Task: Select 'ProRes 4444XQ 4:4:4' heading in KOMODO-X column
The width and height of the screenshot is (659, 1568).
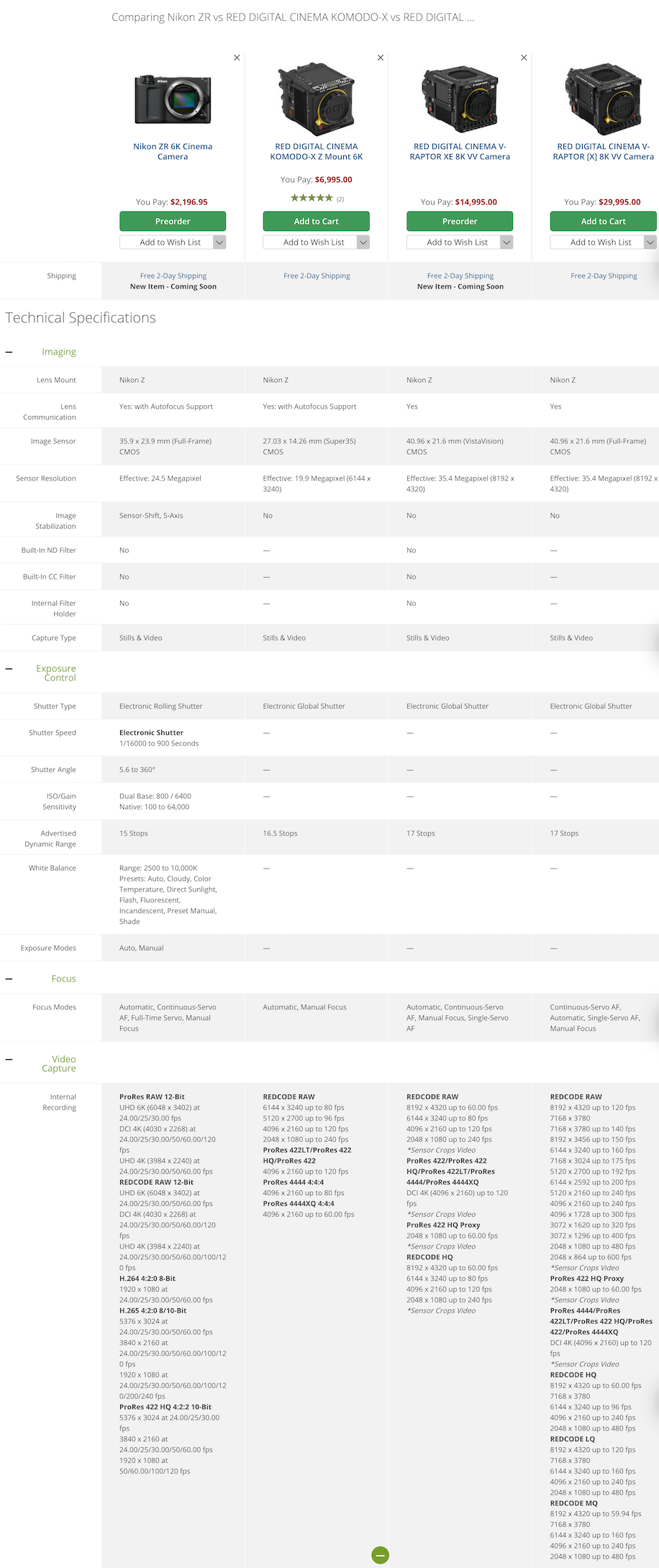Action: pyautogui.click(x=299, y=1204)
